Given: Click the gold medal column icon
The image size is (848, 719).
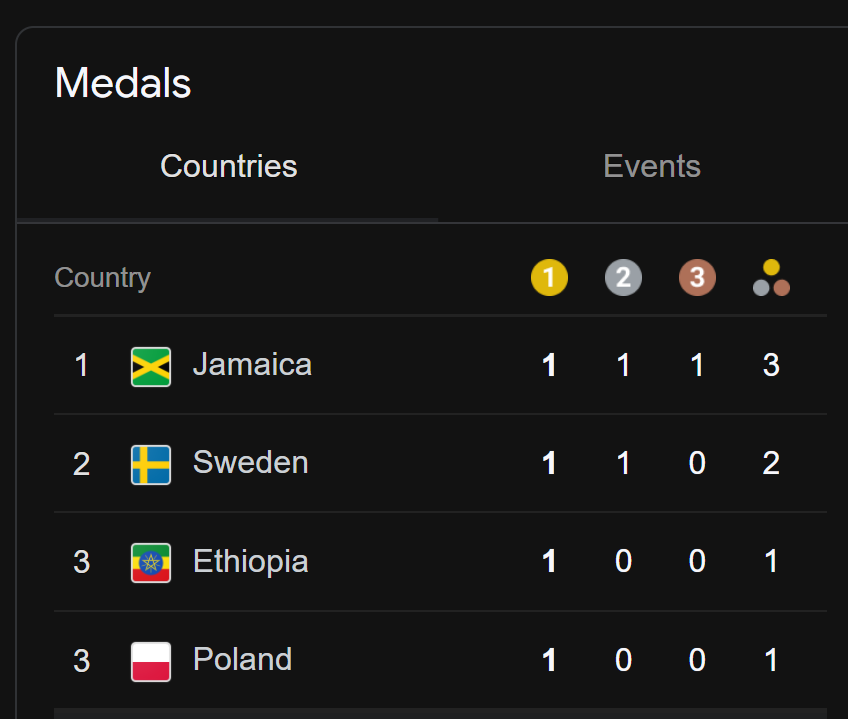Looking at the screenshot, I should 549,278.
